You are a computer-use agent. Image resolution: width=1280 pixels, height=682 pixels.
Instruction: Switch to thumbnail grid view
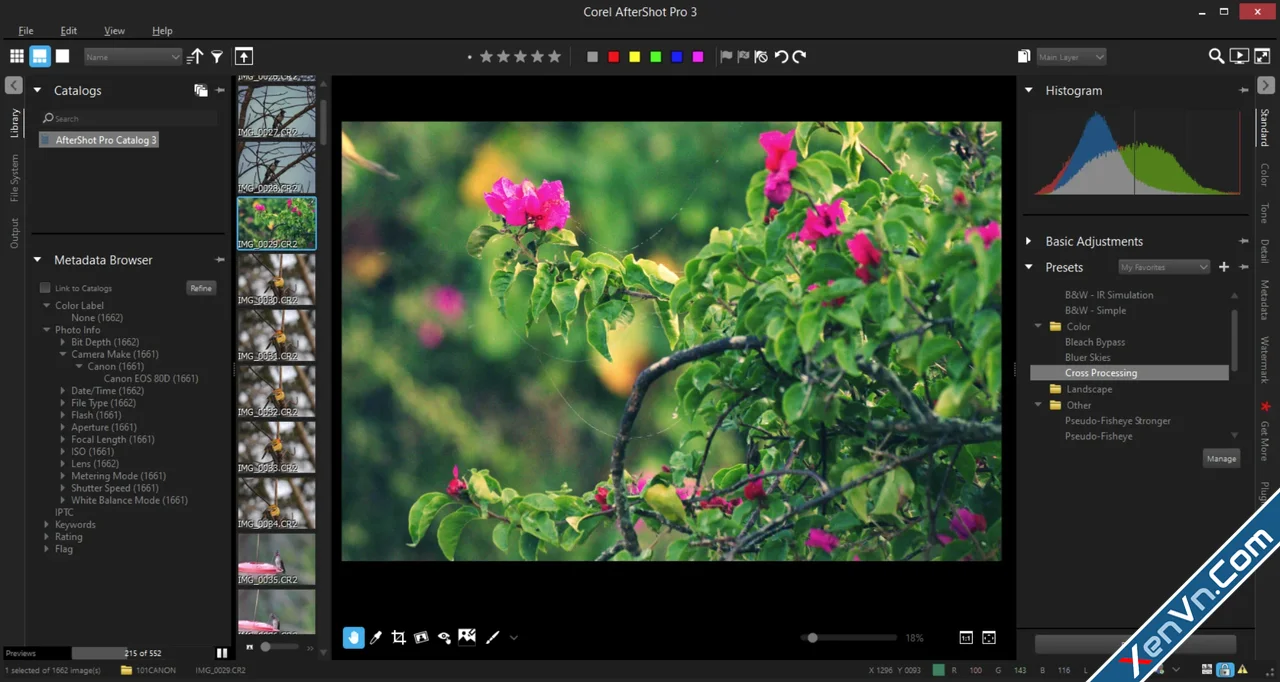(x=17, y=56)
